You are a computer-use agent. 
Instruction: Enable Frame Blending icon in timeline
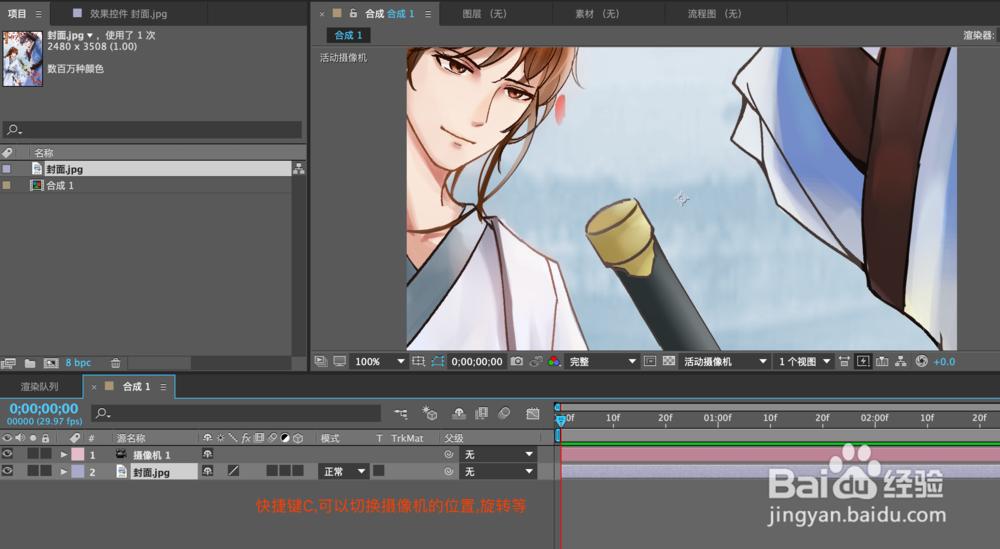(482, 414)
